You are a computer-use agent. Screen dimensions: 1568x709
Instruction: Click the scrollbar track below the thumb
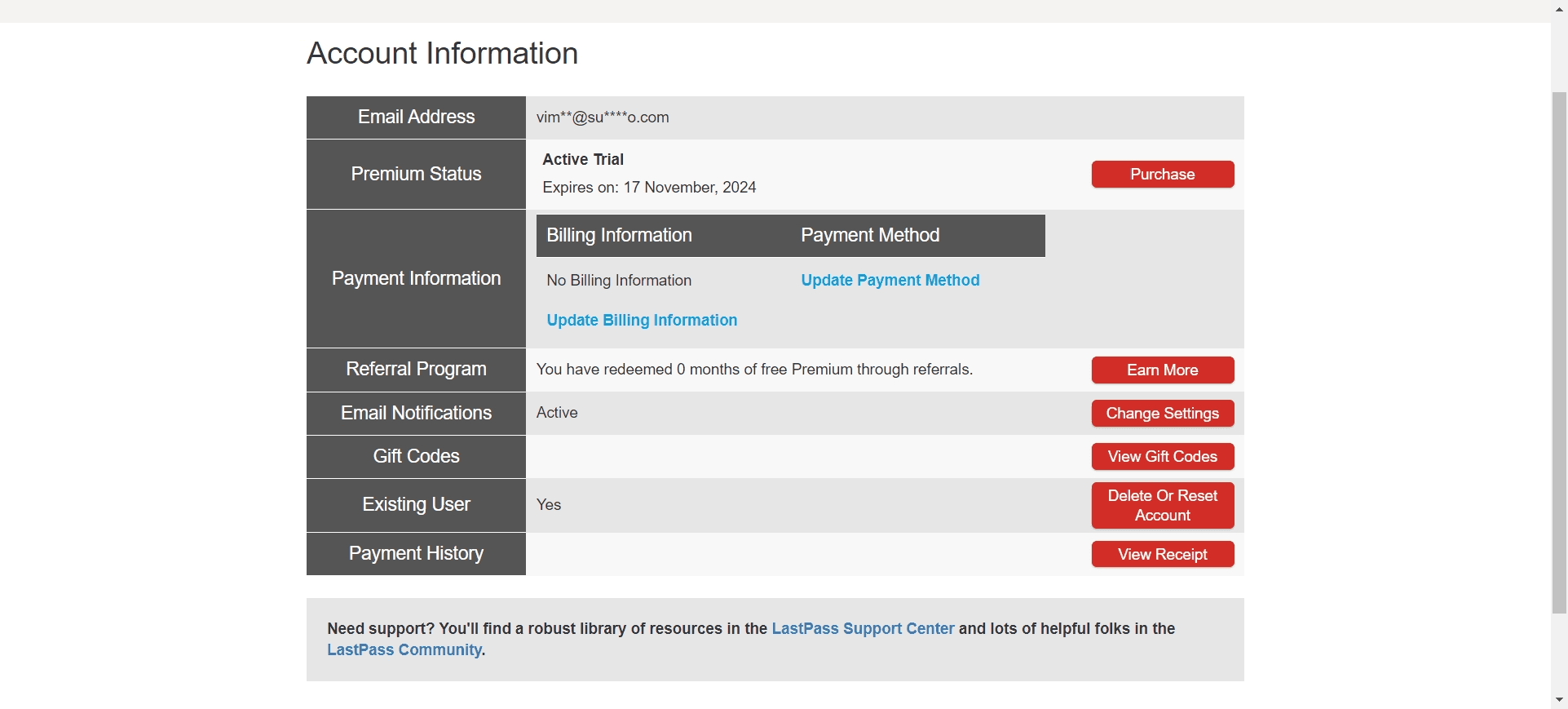point(1559,653)
